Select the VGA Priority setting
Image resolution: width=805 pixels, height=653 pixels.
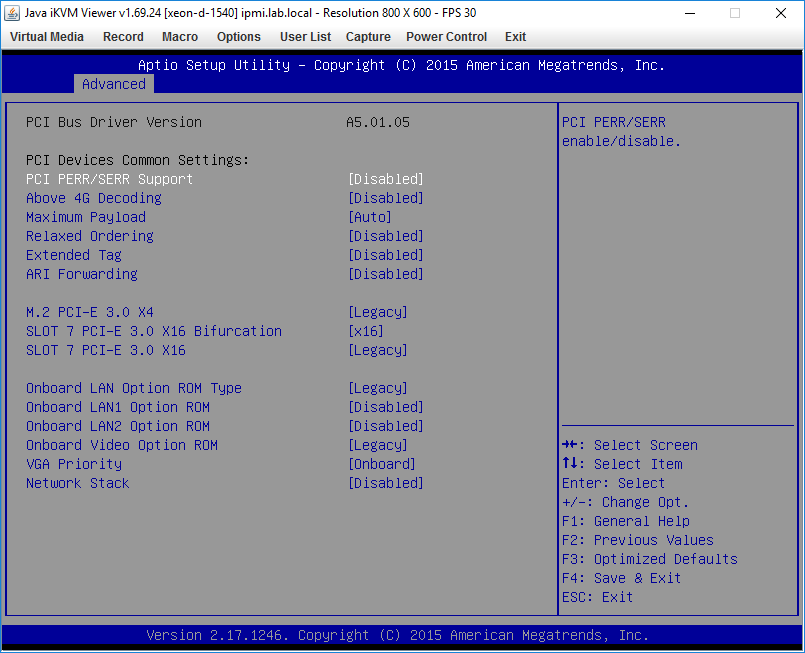pos(74,464)
